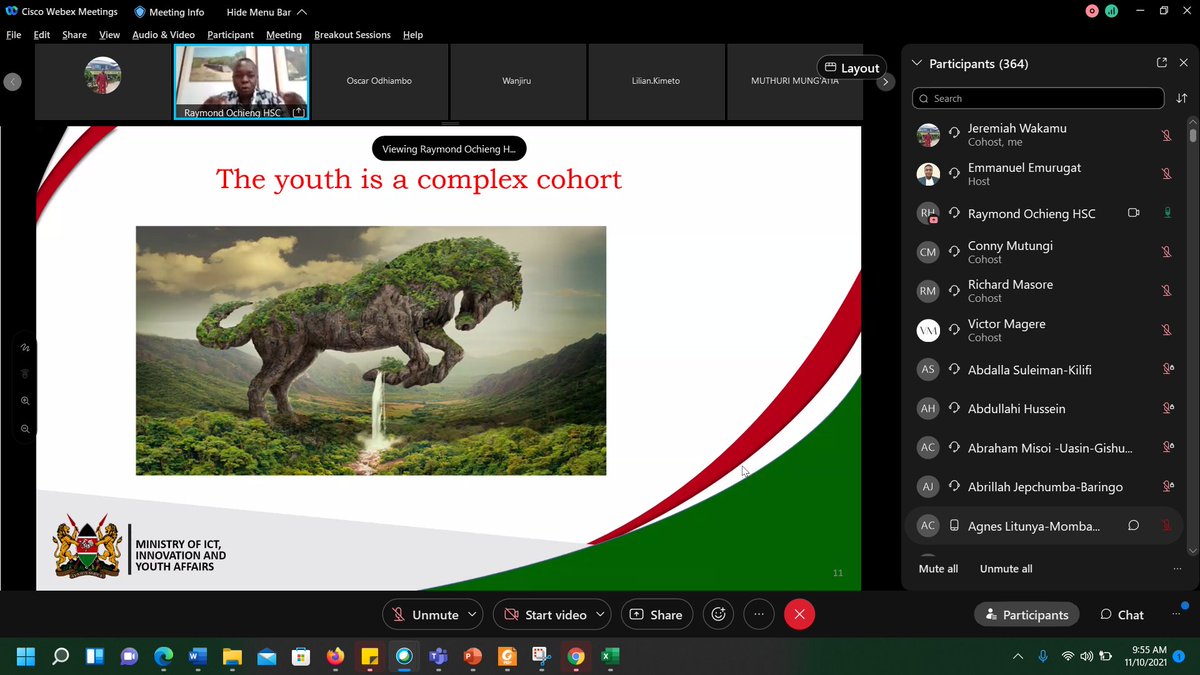
Task: Open the video options arrow beside Start video
Action: pyautogui.click(x=602, y=614)
